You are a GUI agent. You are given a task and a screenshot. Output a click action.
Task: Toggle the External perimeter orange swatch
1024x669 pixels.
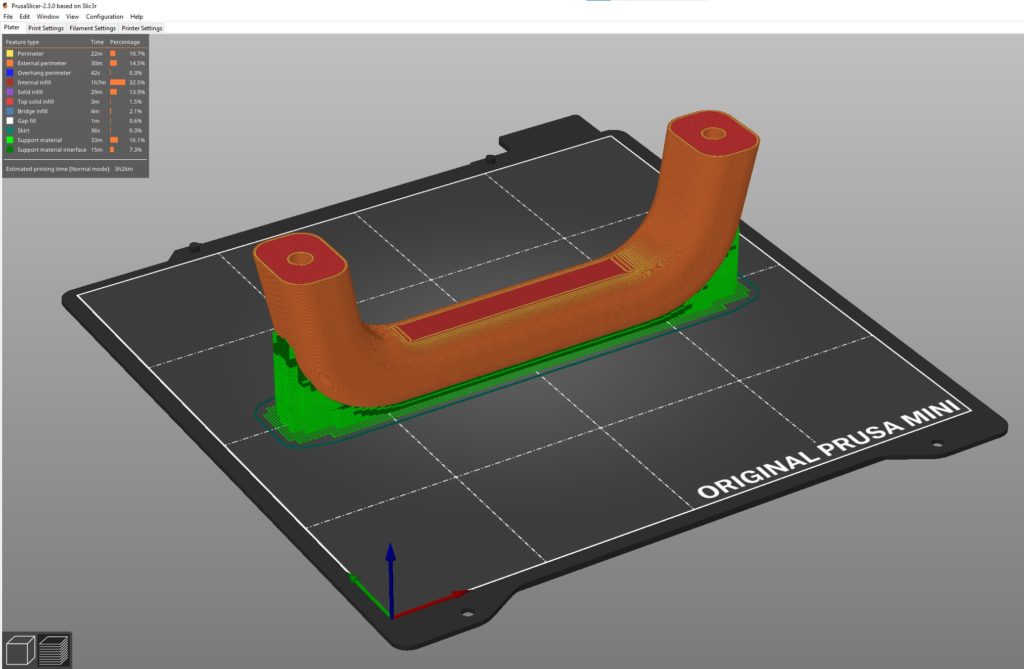[10, 63]
